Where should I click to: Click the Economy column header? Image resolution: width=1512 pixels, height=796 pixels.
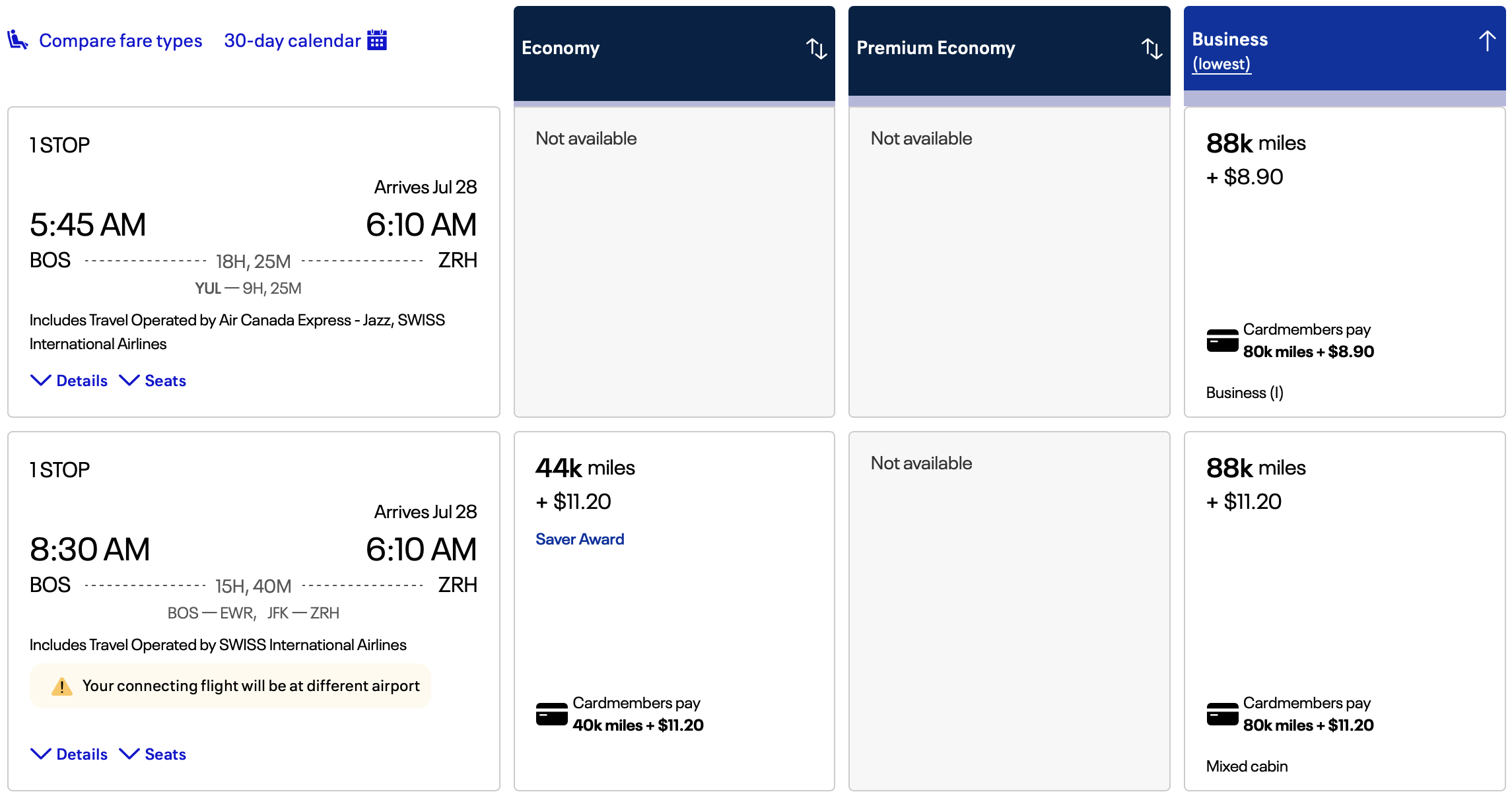click(561, 48)
